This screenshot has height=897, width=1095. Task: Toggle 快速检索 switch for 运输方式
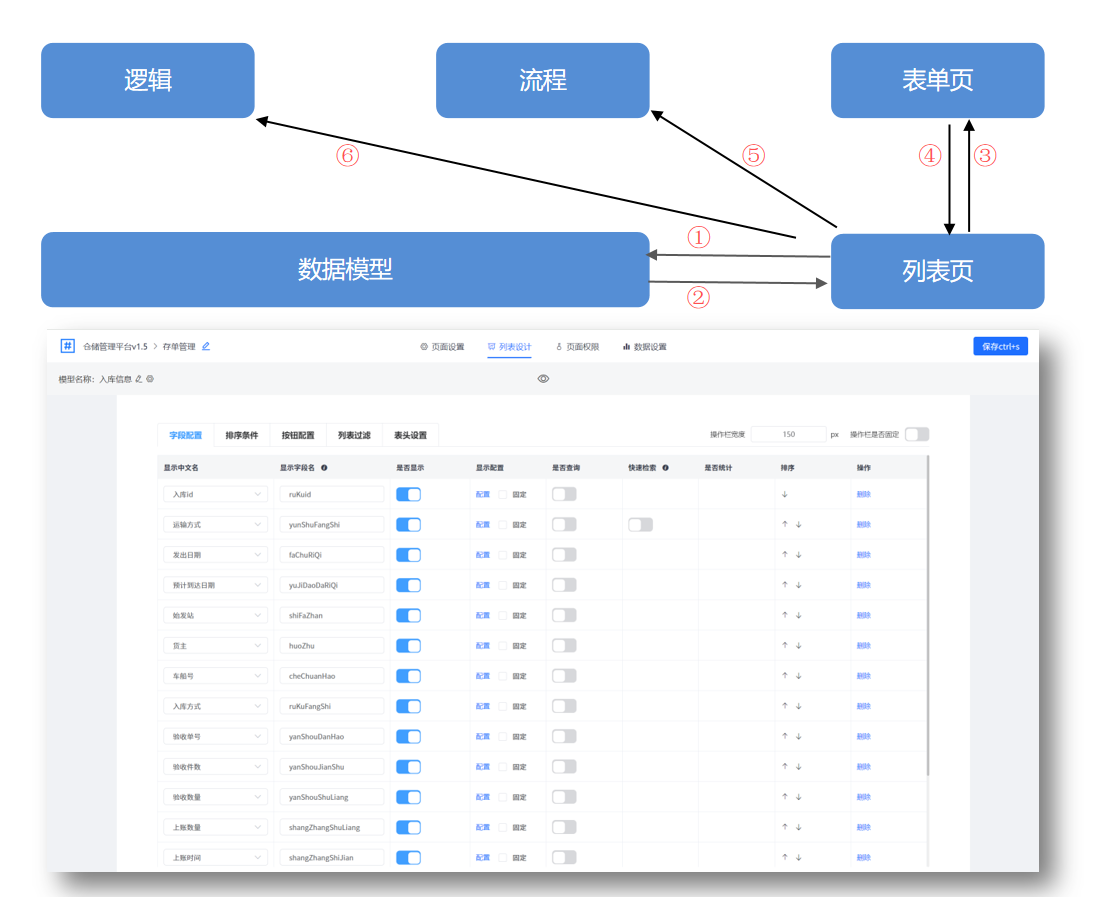click(640, 524)
